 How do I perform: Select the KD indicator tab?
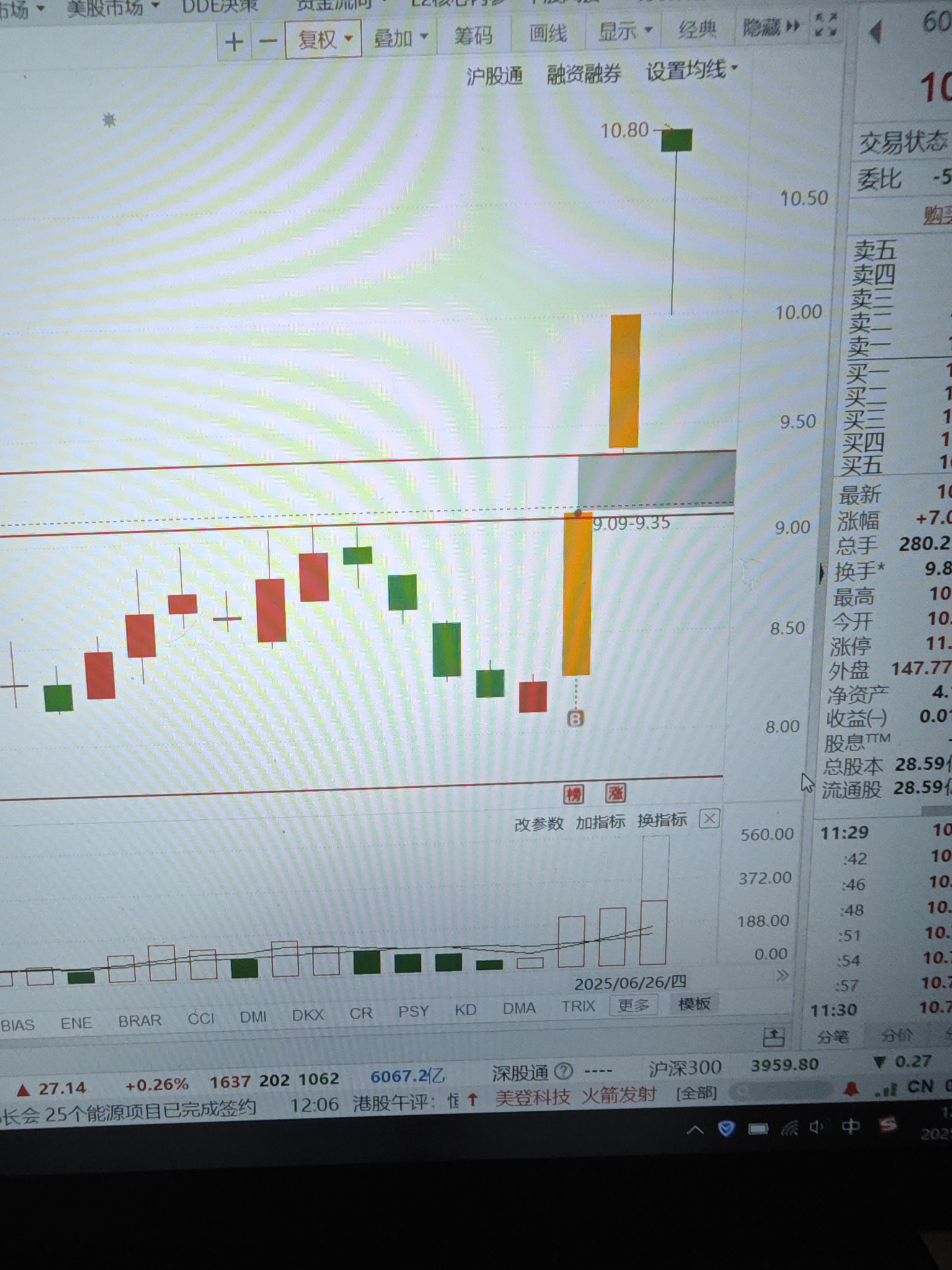(465, 1010)
